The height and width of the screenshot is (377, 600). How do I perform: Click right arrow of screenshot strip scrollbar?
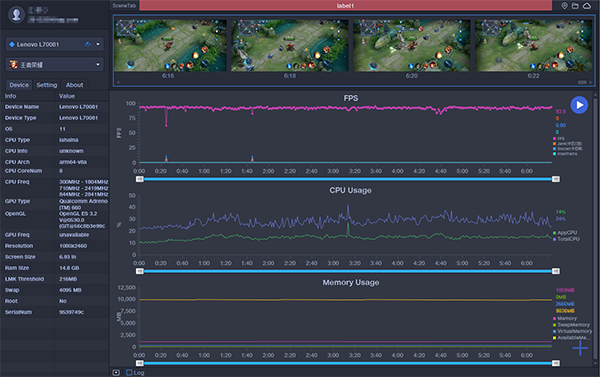pos(591,82)
